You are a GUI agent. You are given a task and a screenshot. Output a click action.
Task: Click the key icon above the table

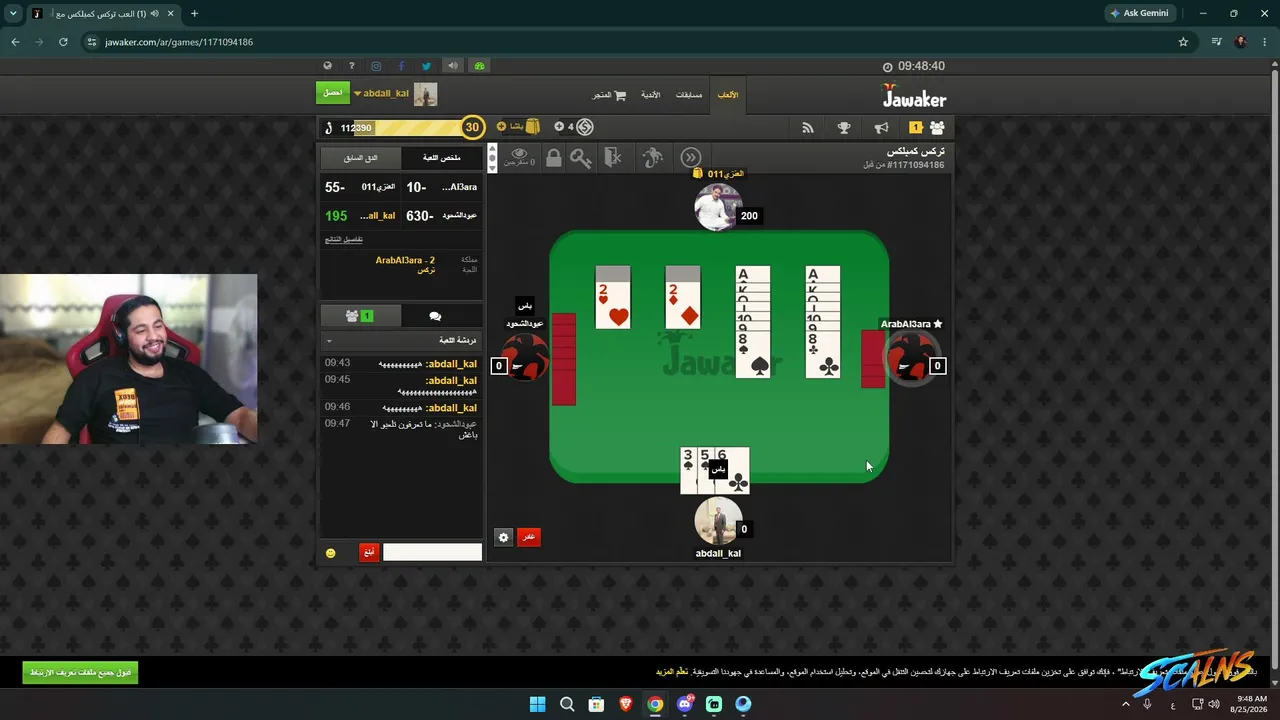tap(581, 157)
